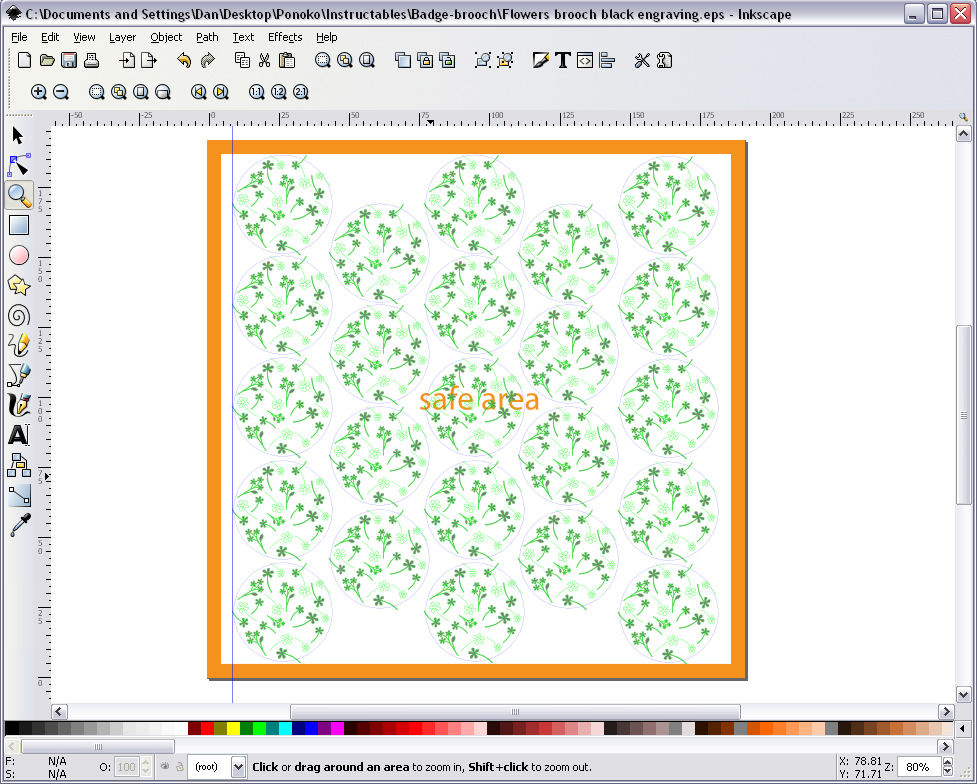Print document using the printer icon
The height and width of the screenshot is (784, 977).
(x=92, y=60)
